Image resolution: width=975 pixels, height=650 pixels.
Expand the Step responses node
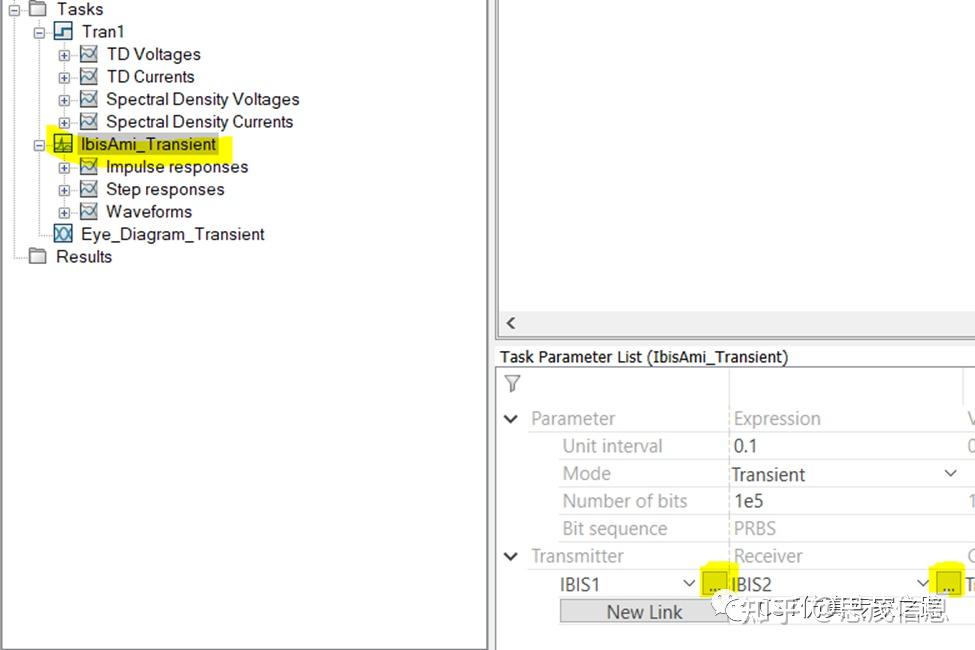point(64,190)
